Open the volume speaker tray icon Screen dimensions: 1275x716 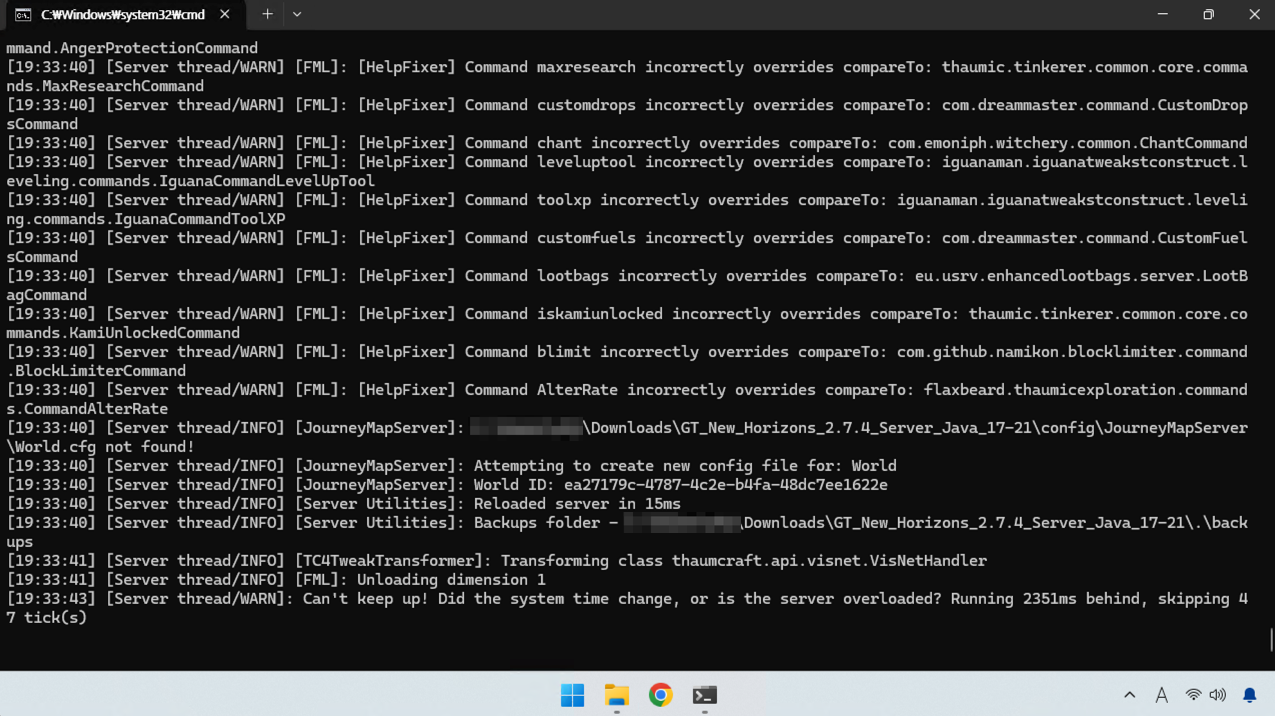tap(1217, 695)
